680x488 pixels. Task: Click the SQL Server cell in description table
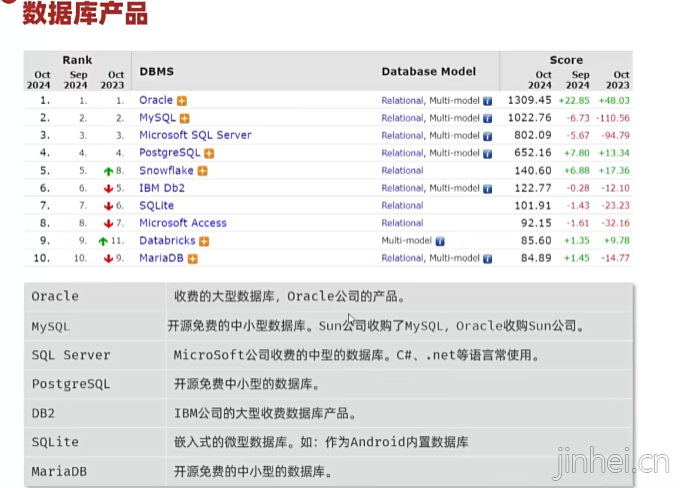pos(95,355)
